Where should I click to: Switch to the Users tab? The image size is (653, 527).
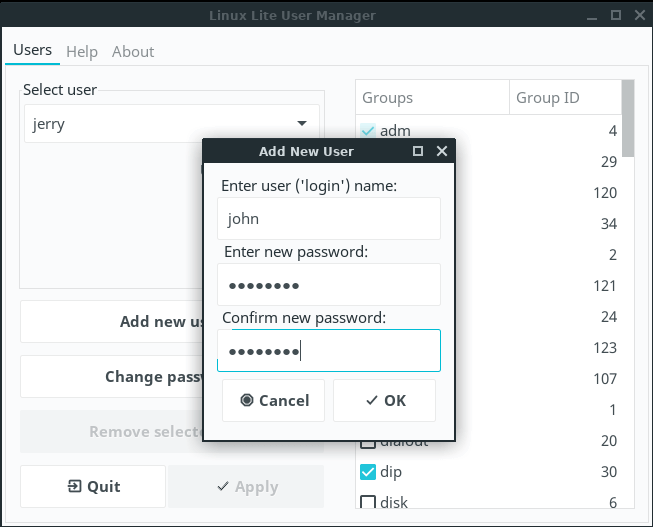[32, 51]
